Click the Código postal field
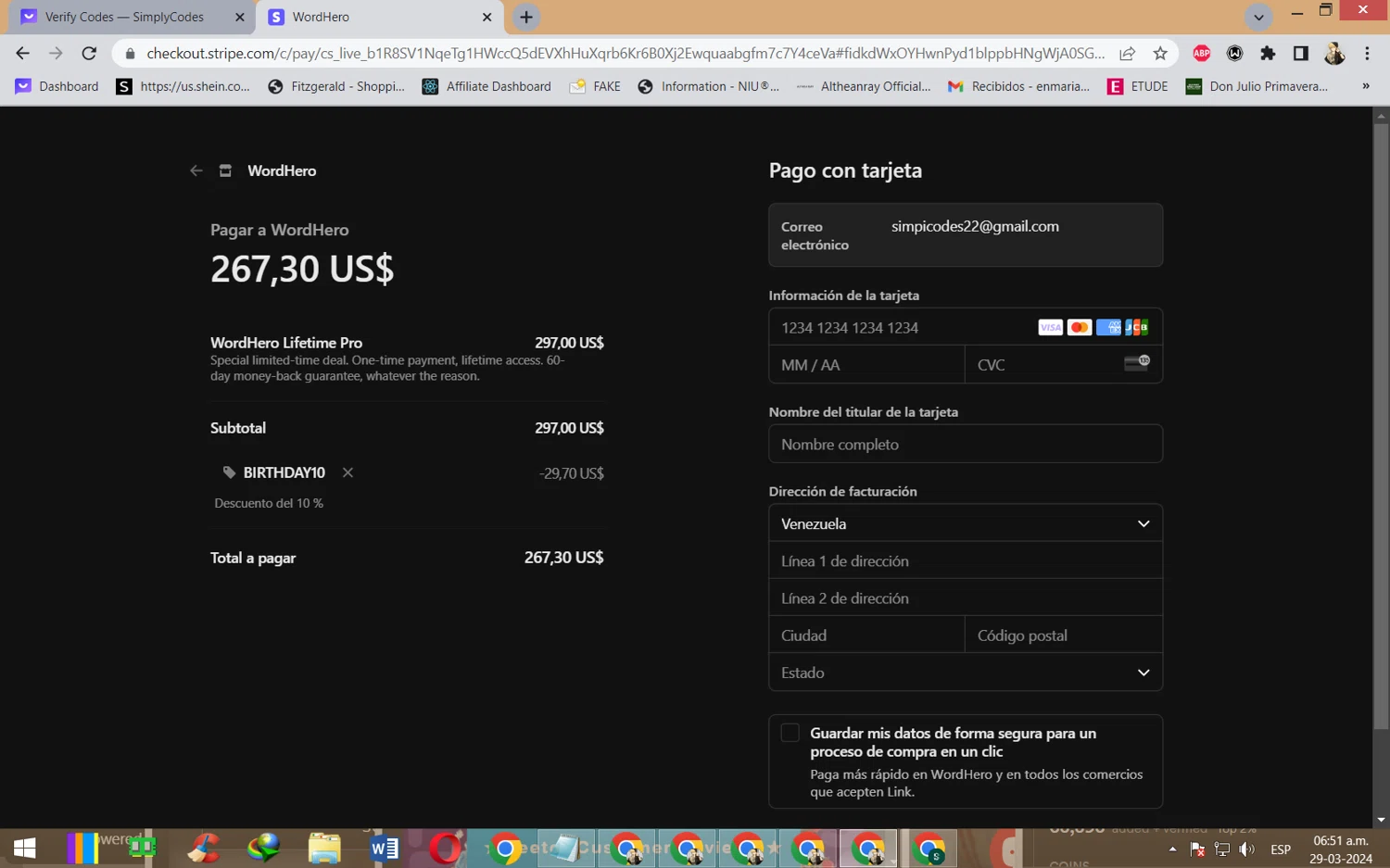 [1063, 635]
